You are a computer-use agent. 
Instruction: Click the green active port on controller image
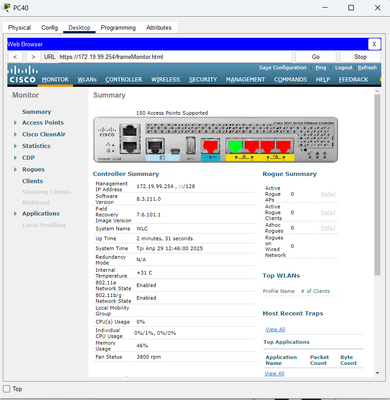coord(235,147)
